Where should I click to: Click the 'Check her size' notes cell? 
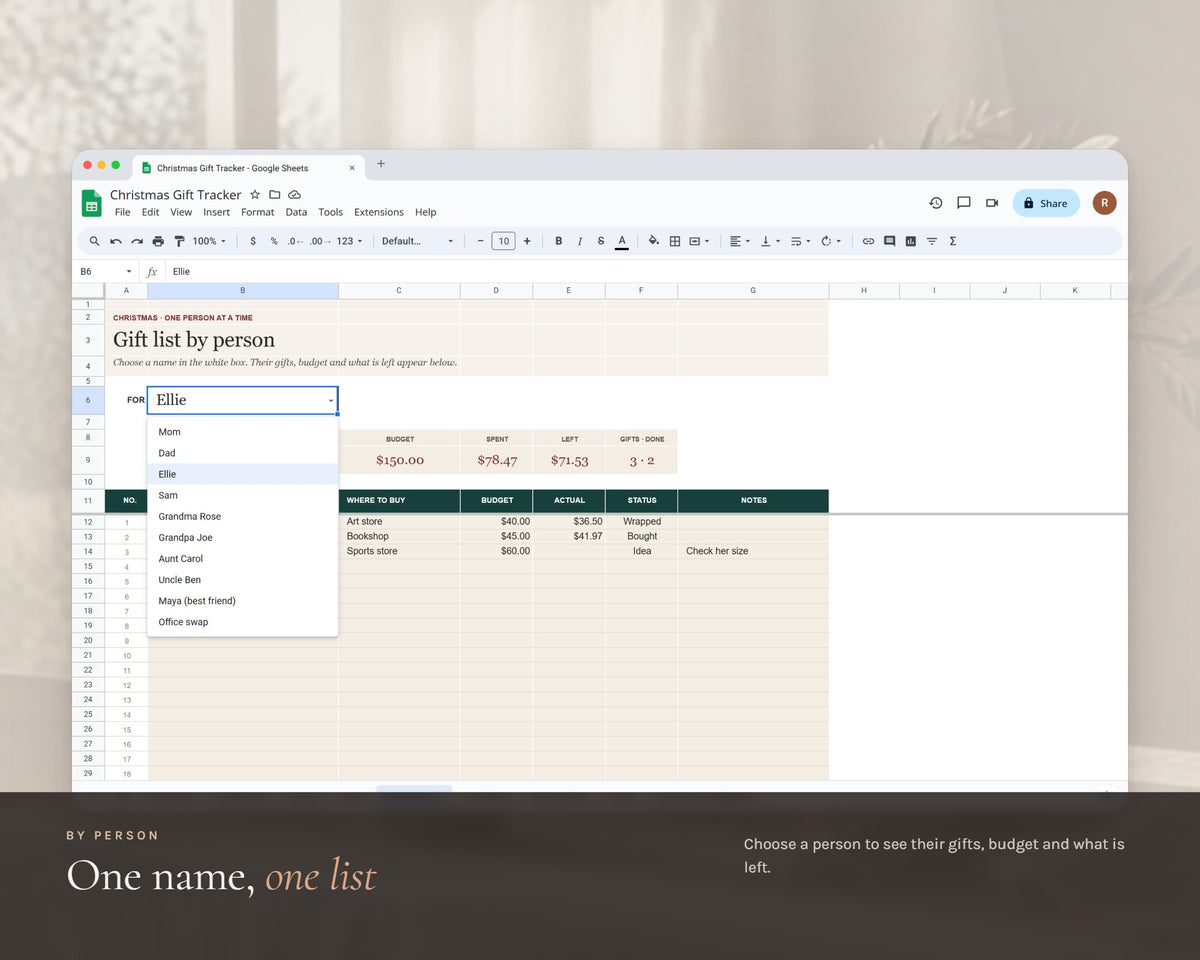[753, 551]
